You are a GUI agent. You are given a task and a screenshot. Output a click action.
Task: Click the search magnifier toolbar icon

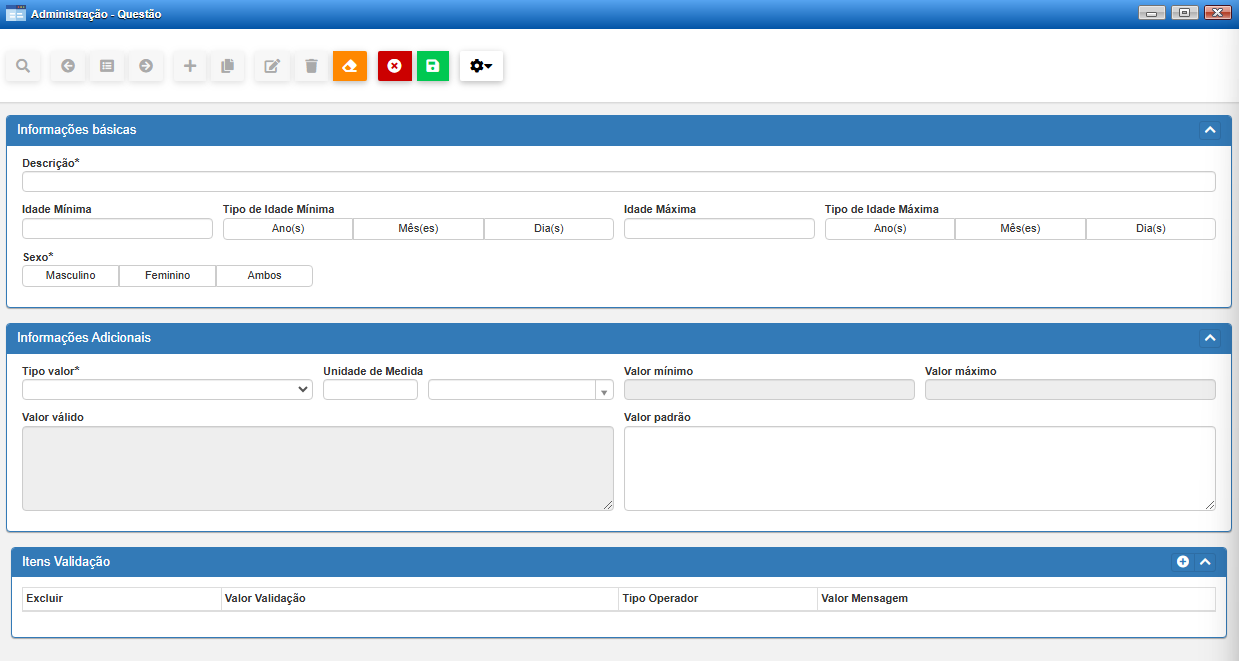pos(22,66)
